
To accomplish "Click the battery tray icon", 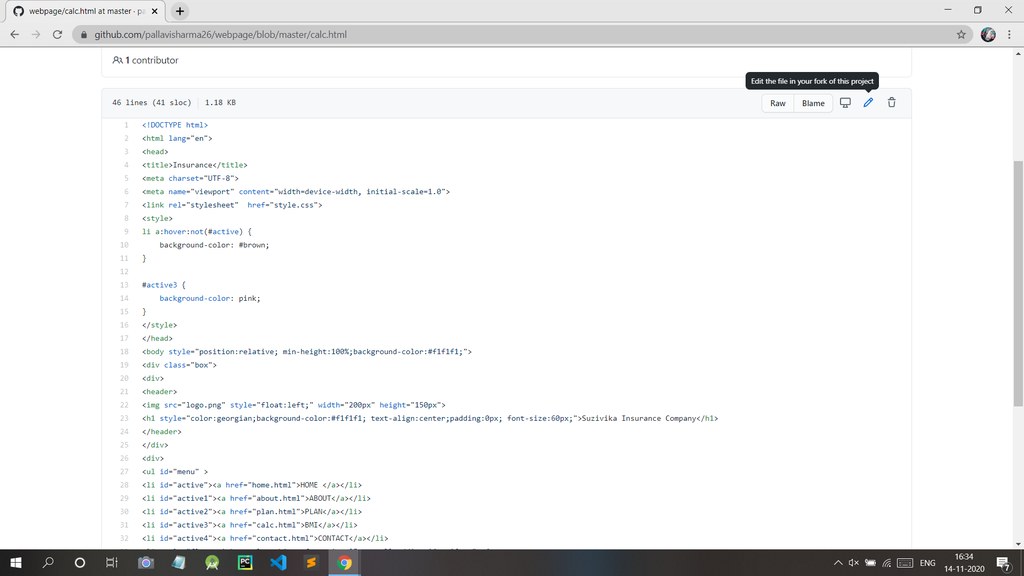I will (871, 562).
